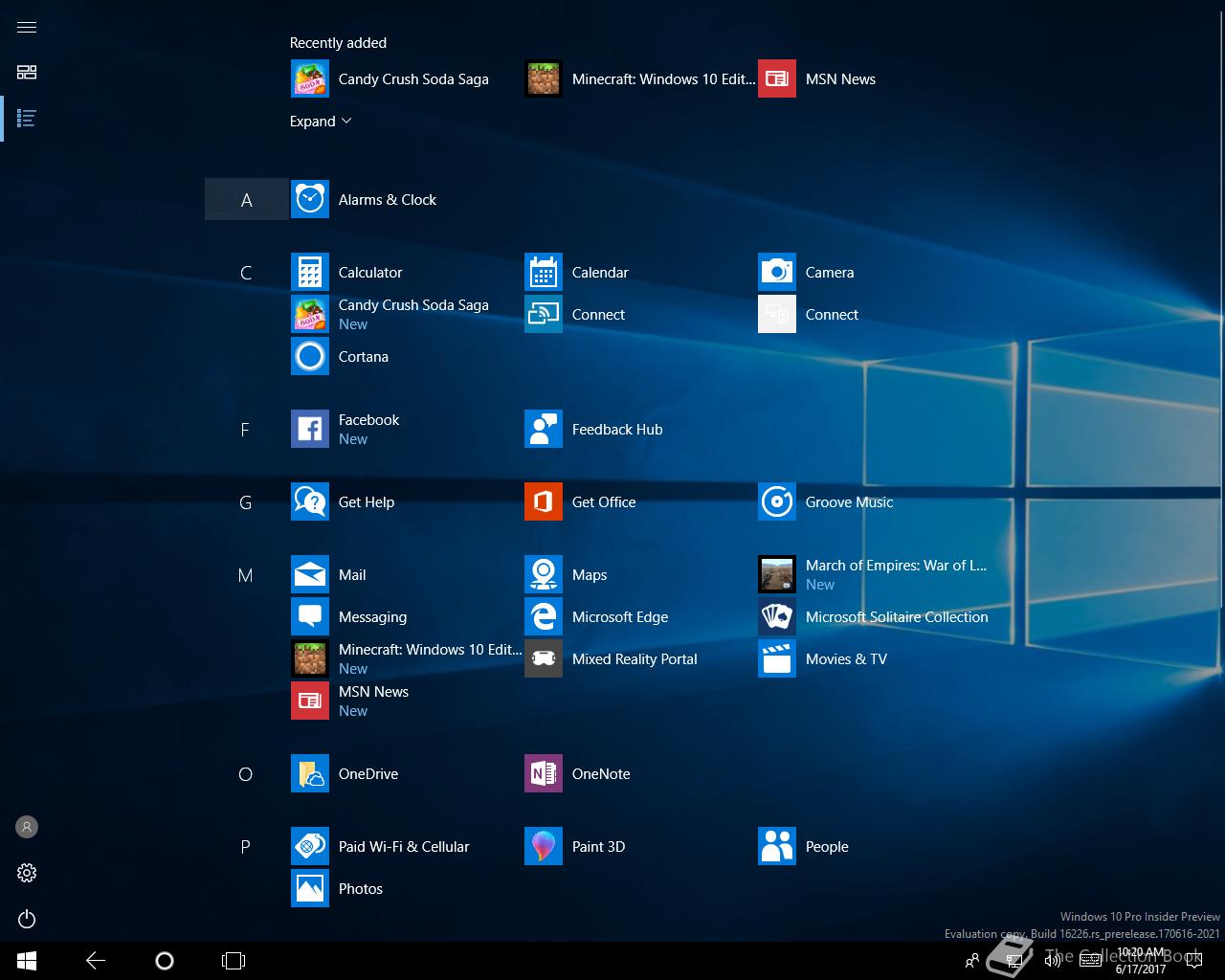Open the user account menu
1225x980 pixels.
point(27,827)
